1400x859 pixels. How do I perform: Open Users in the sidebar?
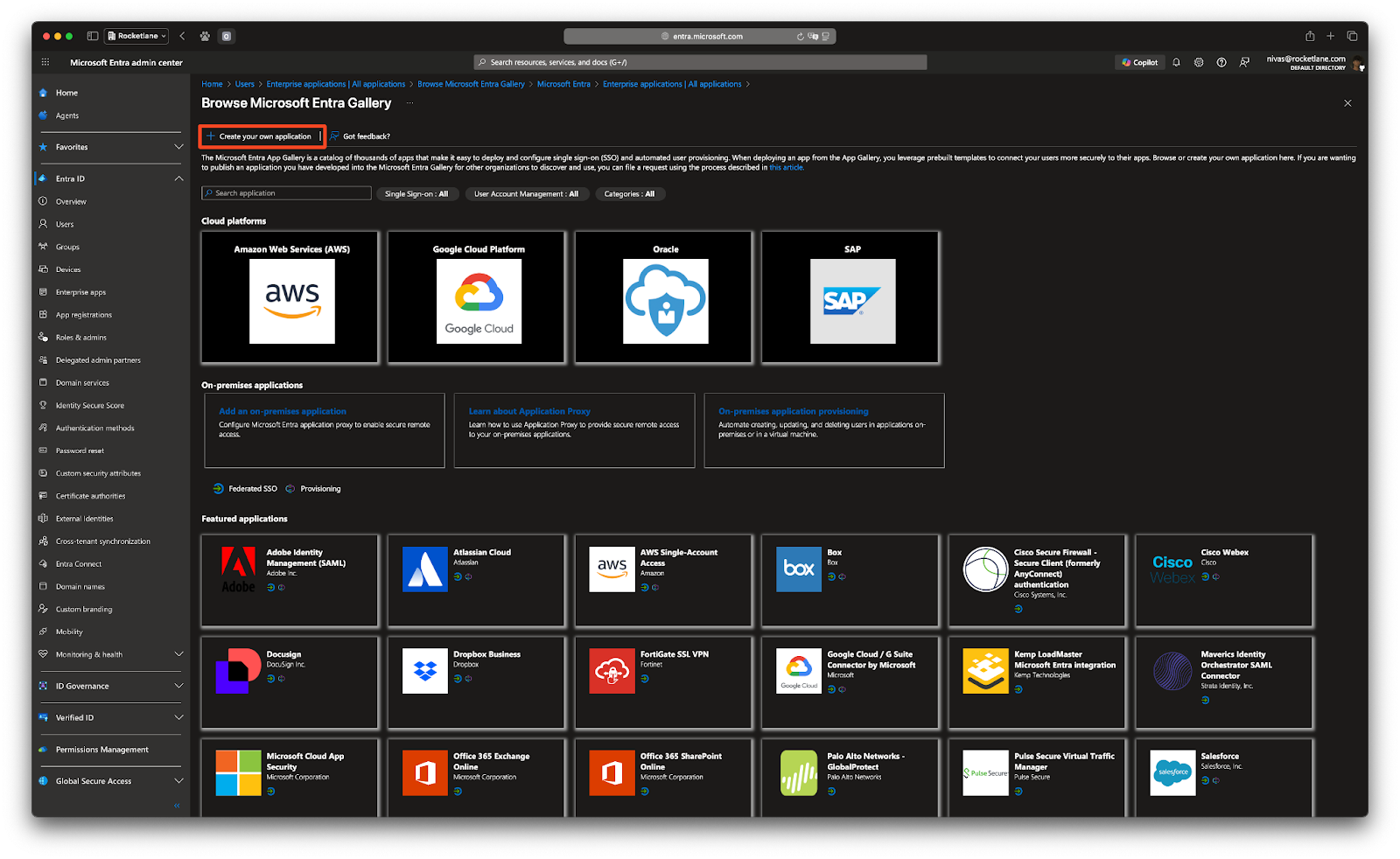tap(65, 224)
